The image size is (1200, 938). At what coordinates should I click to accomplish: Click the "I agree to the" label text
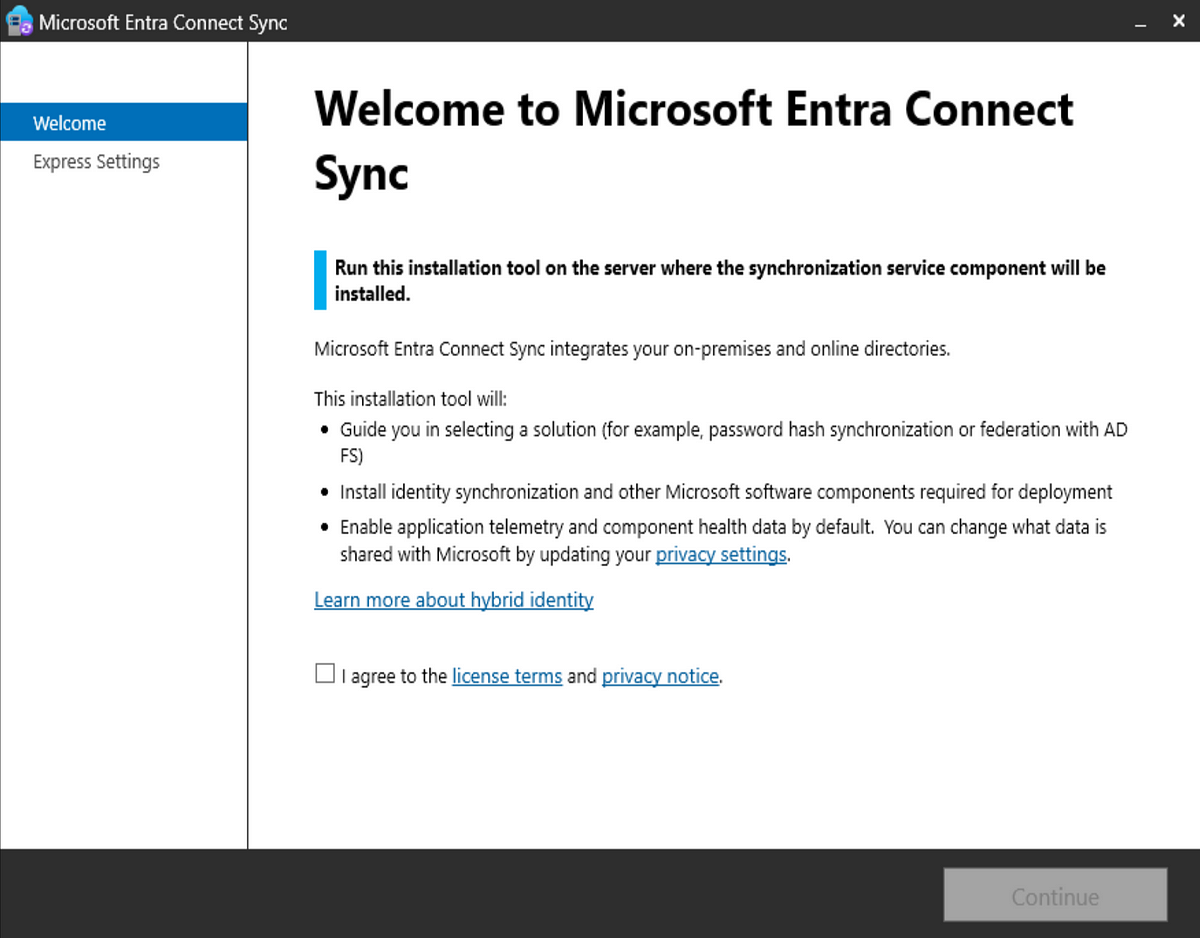(393, 676)
